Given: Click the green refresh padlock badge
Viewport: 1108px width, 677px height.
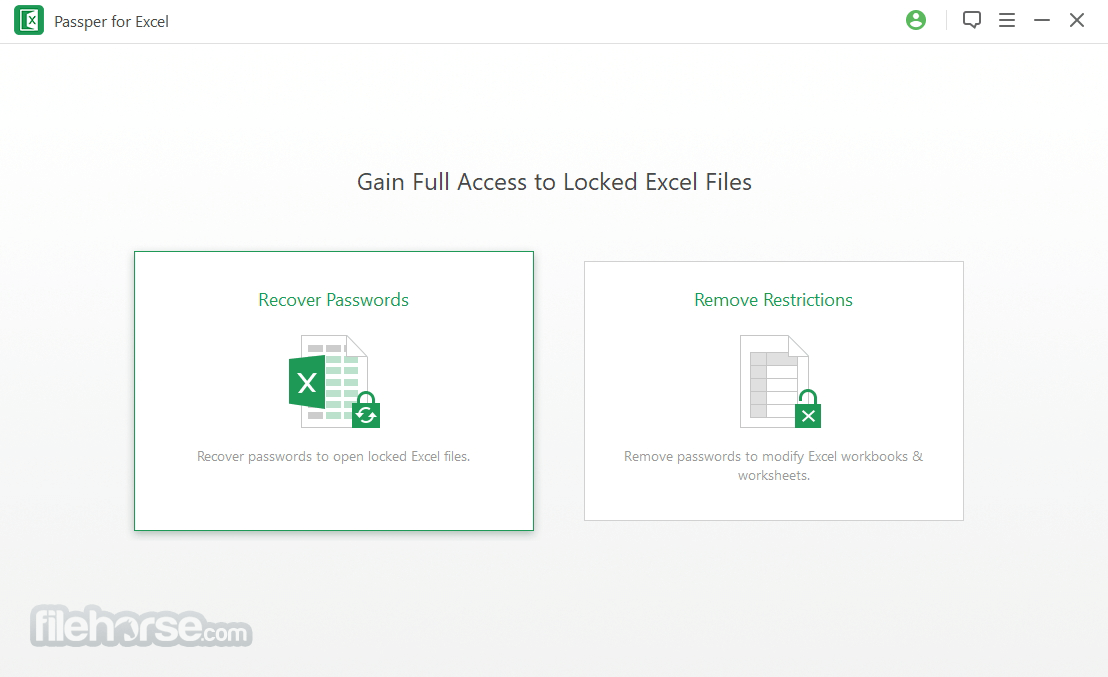Looking at the screenshot, I should [x=366, y=410].
